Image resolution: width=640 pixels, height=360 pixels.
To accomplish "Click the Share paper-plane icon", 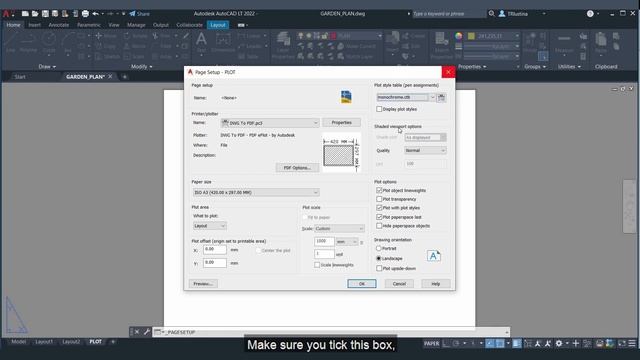I will 132,13.
